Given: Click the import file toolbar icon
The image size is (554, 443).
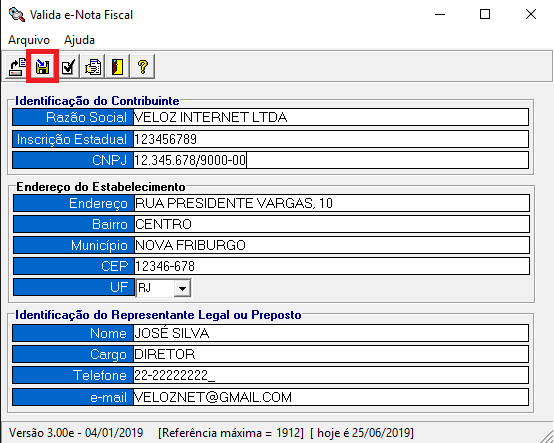Looking at the screenshot, I should click(17, 66).
